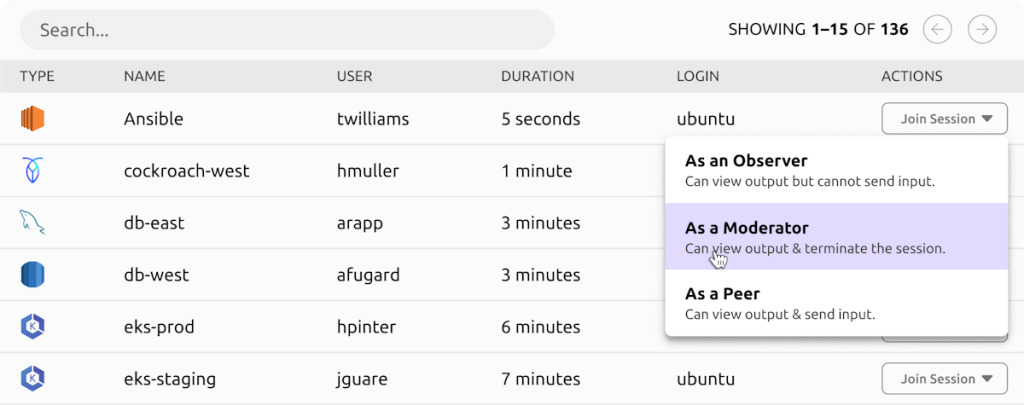Viewport: 1024px width, 405px height.
Task: Sort by the NAME column header
Action: [144, 76]
